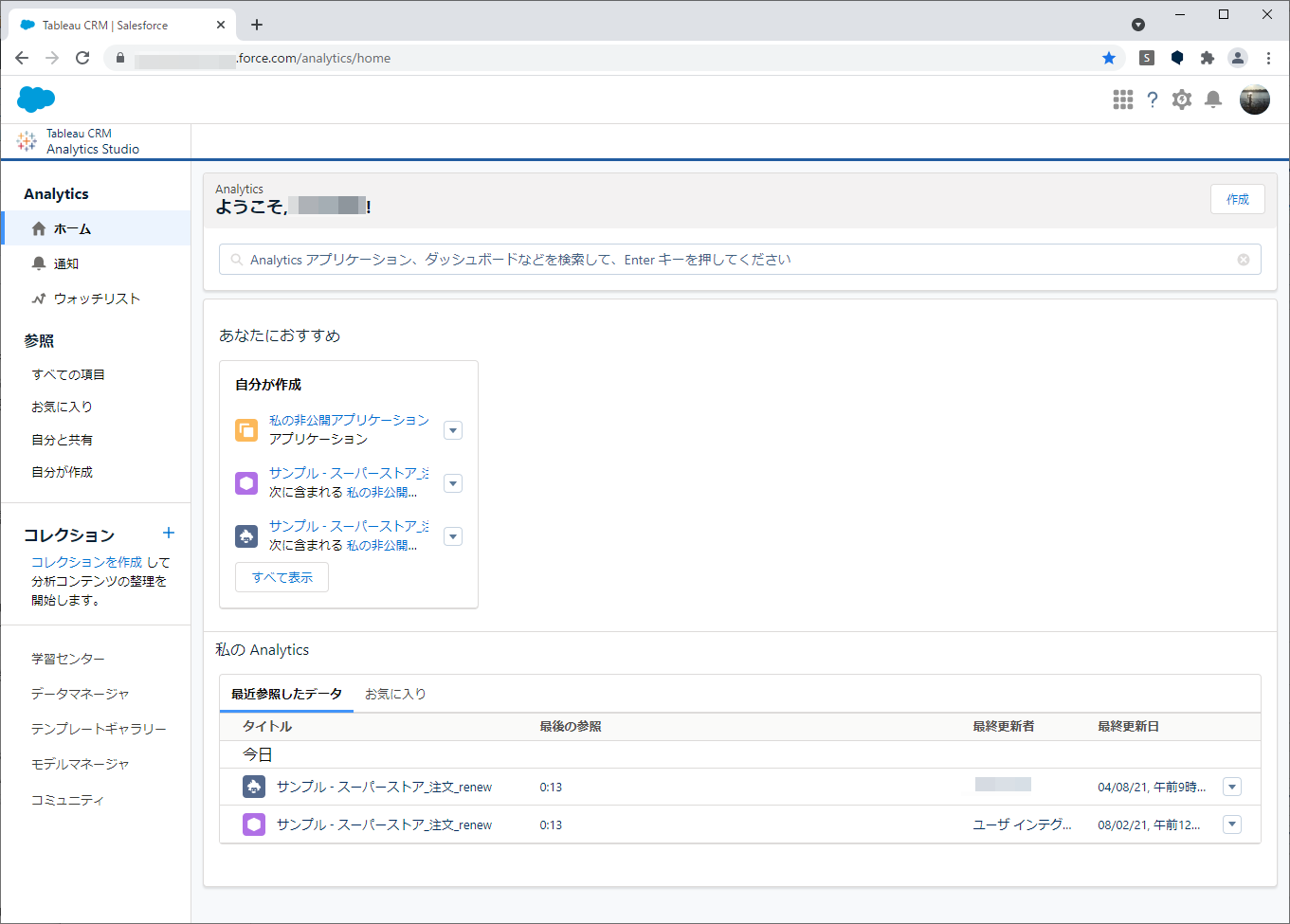Viewport: 1290px width, 924px height.
Task: Click the 最終更新者 column header
Action: pyautogui.click(x=1004, y=726)
